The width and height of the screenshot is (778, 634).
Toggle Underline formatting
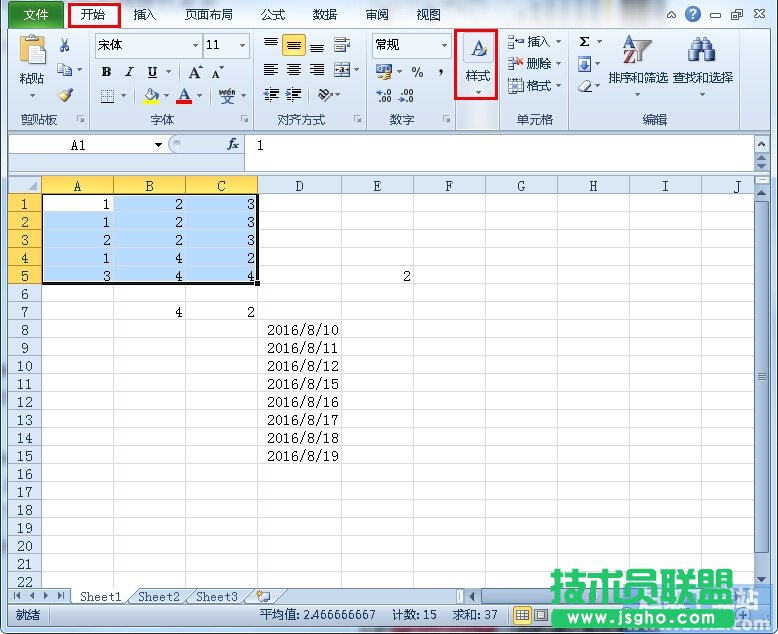(152, 72)
